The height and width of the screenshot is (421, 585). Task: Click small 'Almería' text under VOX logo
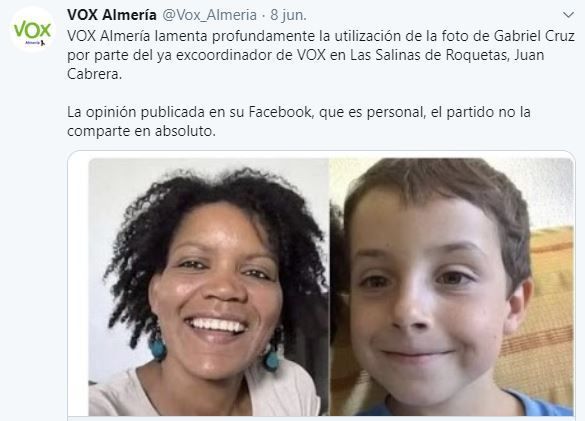[x=33, y=43]
